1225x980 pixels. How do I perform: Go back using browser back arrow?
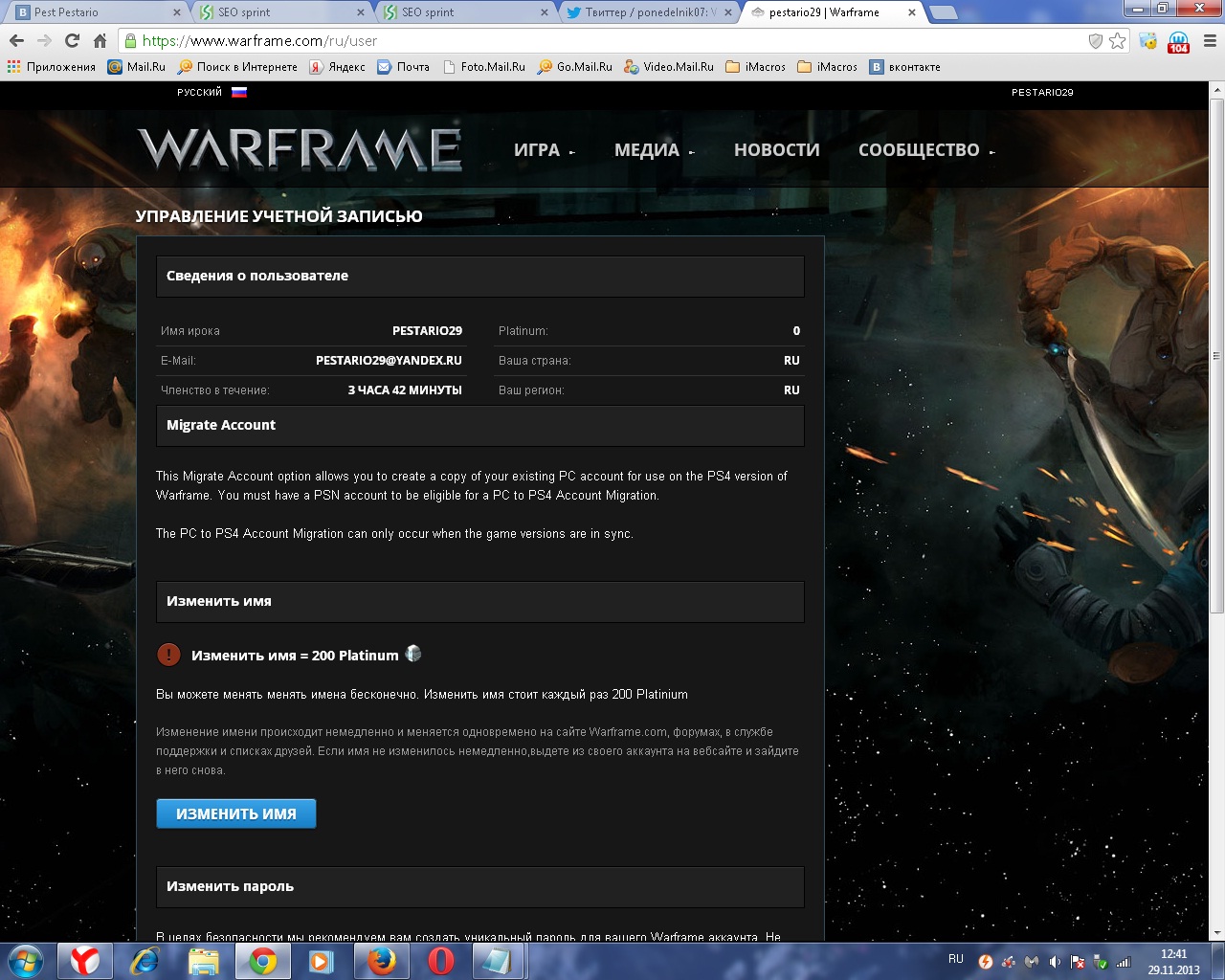[16, 41]
